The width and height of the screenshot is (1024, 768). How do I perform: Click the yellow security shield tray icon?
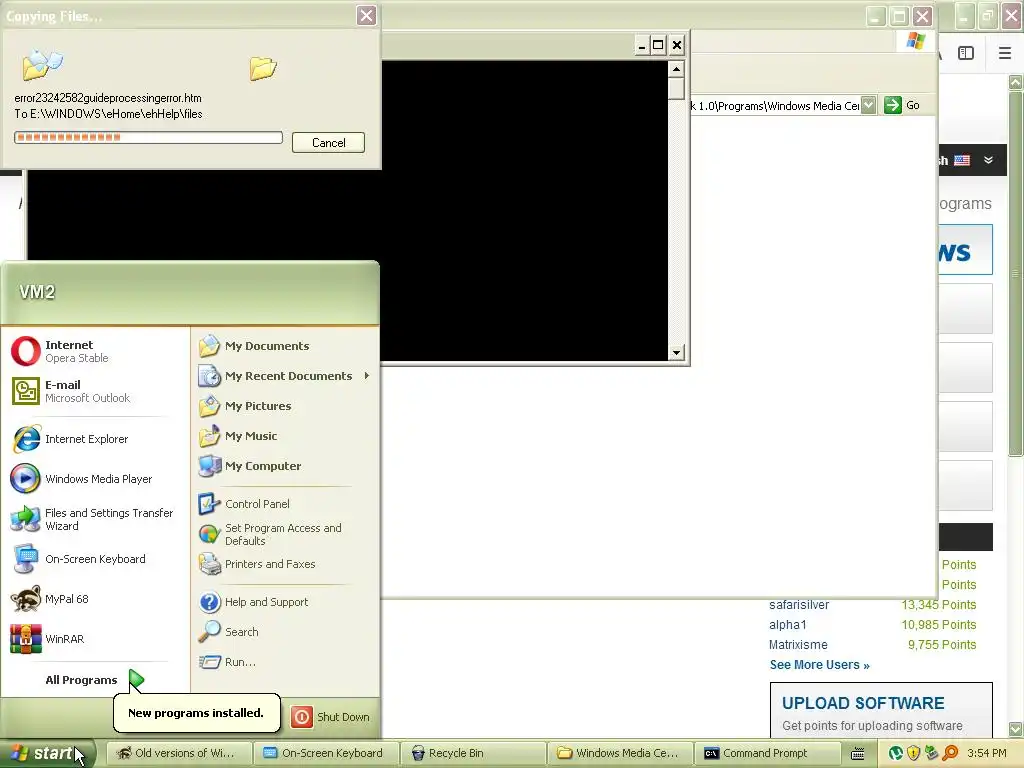pyautogui.click(x=914, y=753)
